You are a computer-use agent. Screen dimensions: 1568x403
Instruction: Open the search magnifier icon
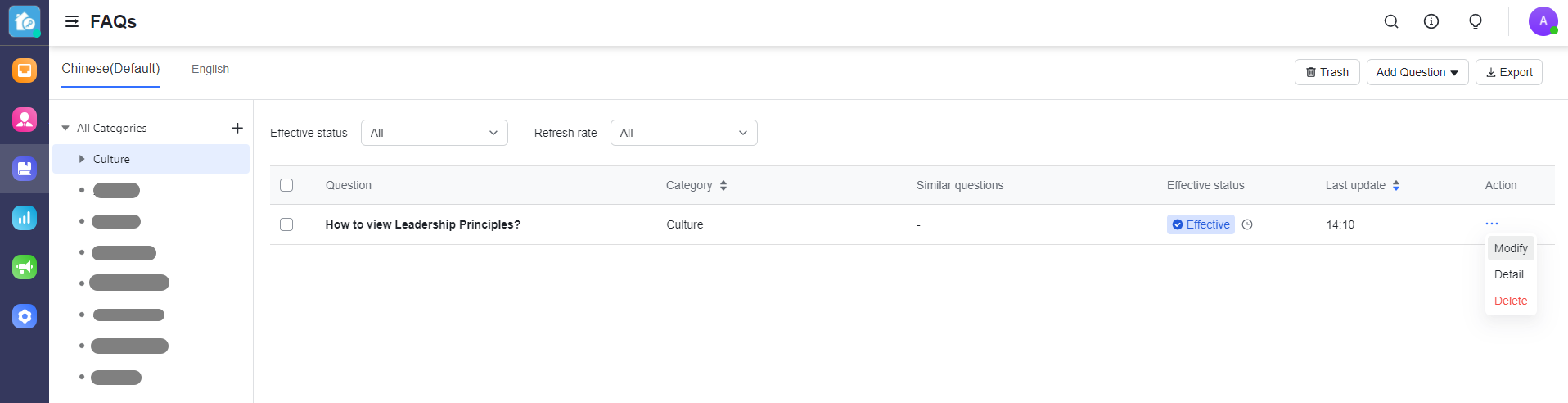[x=1391, y=21]
